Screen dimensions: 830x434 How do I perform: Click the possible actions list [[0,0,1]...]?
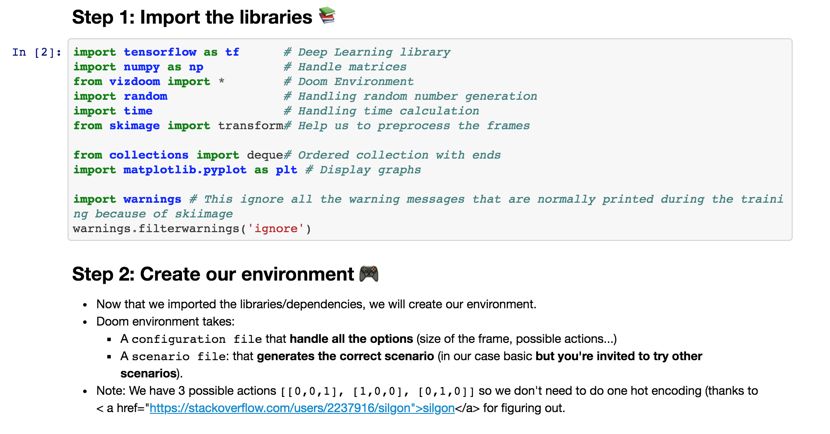[377, 391]
